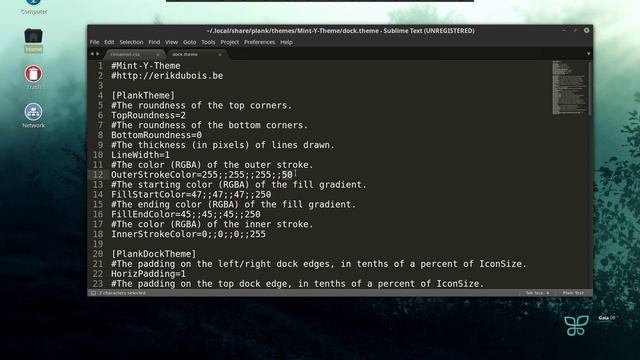Click comment about left/right dock edges padding
The height and width of the screenshot is (360, 640).
[319, 264]
